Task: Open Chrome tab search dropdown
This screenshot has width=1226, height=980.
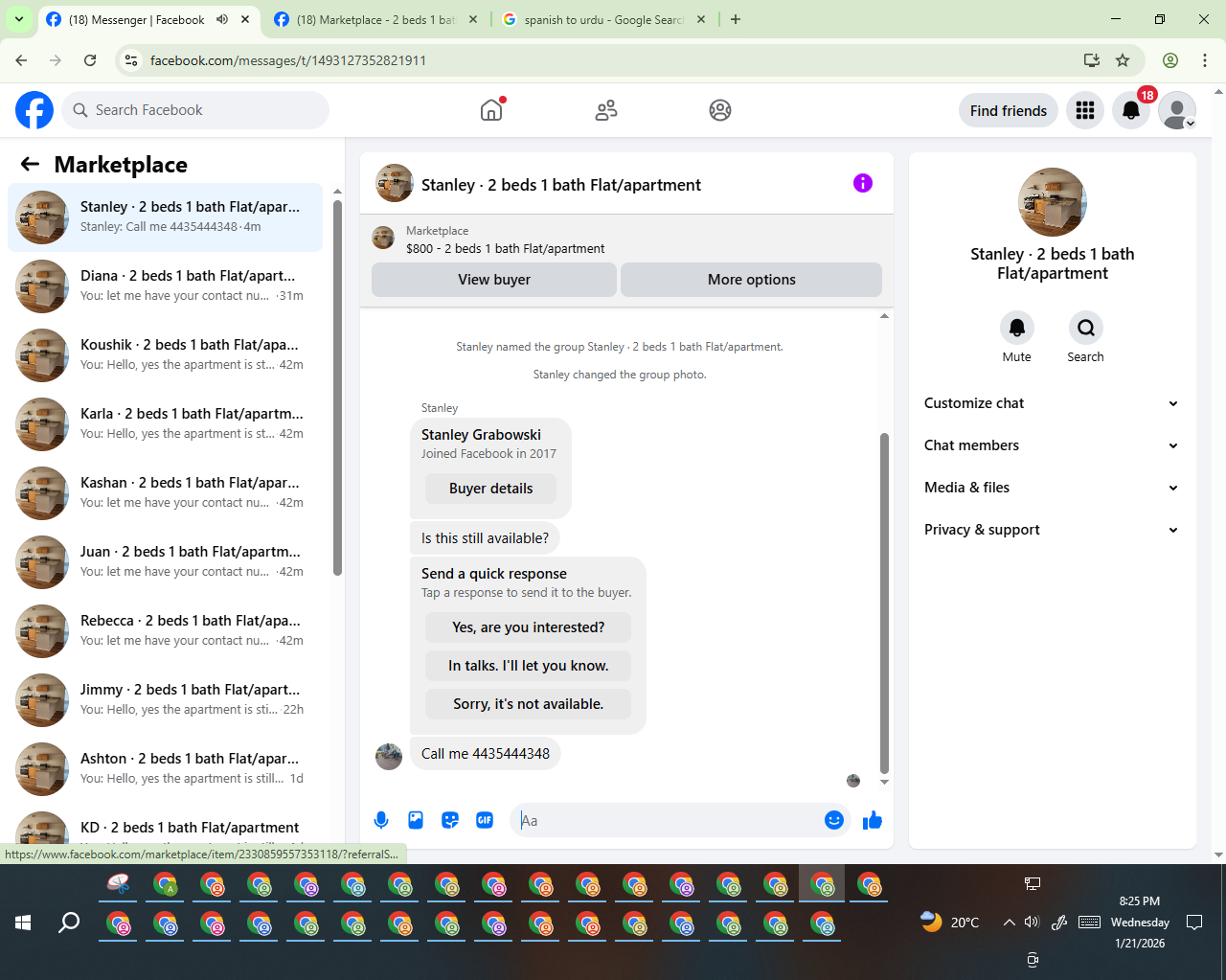Action: click(18, 19)
